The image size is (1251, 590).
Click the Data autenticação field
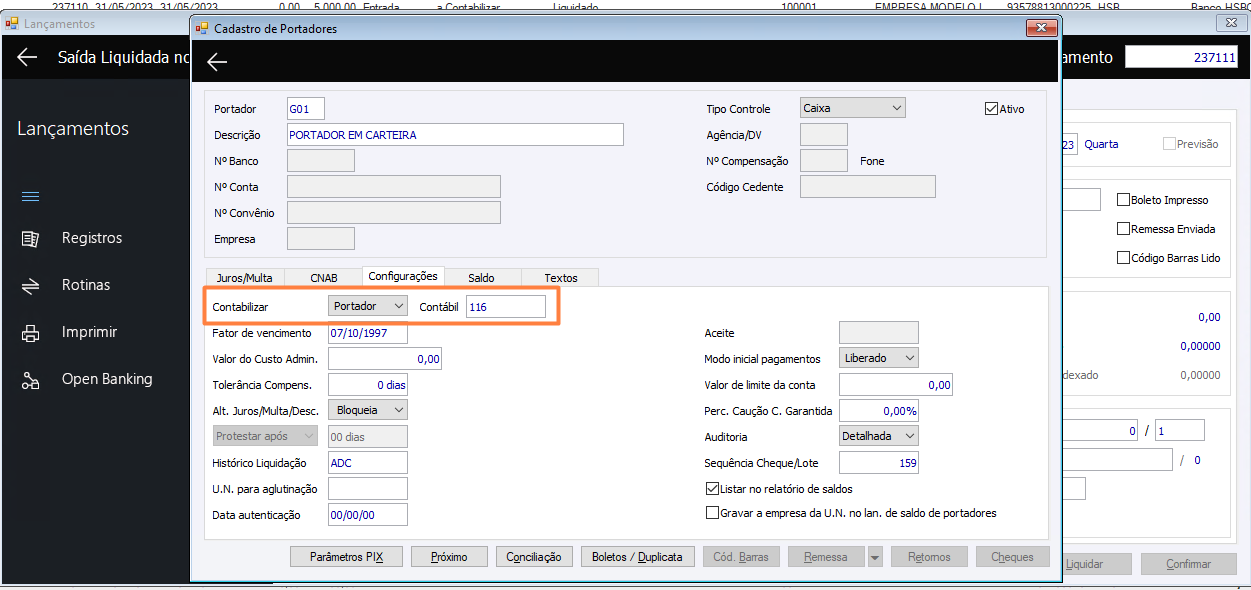[368, 514]
